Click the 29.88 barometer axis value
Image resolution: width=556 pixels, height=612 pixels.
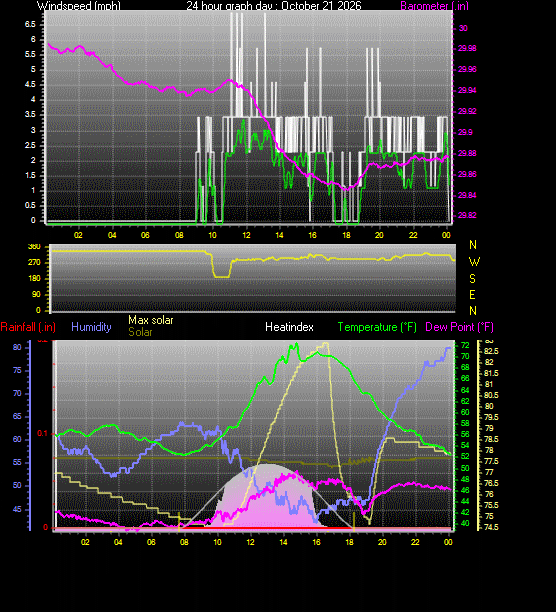tap(467, 153)
